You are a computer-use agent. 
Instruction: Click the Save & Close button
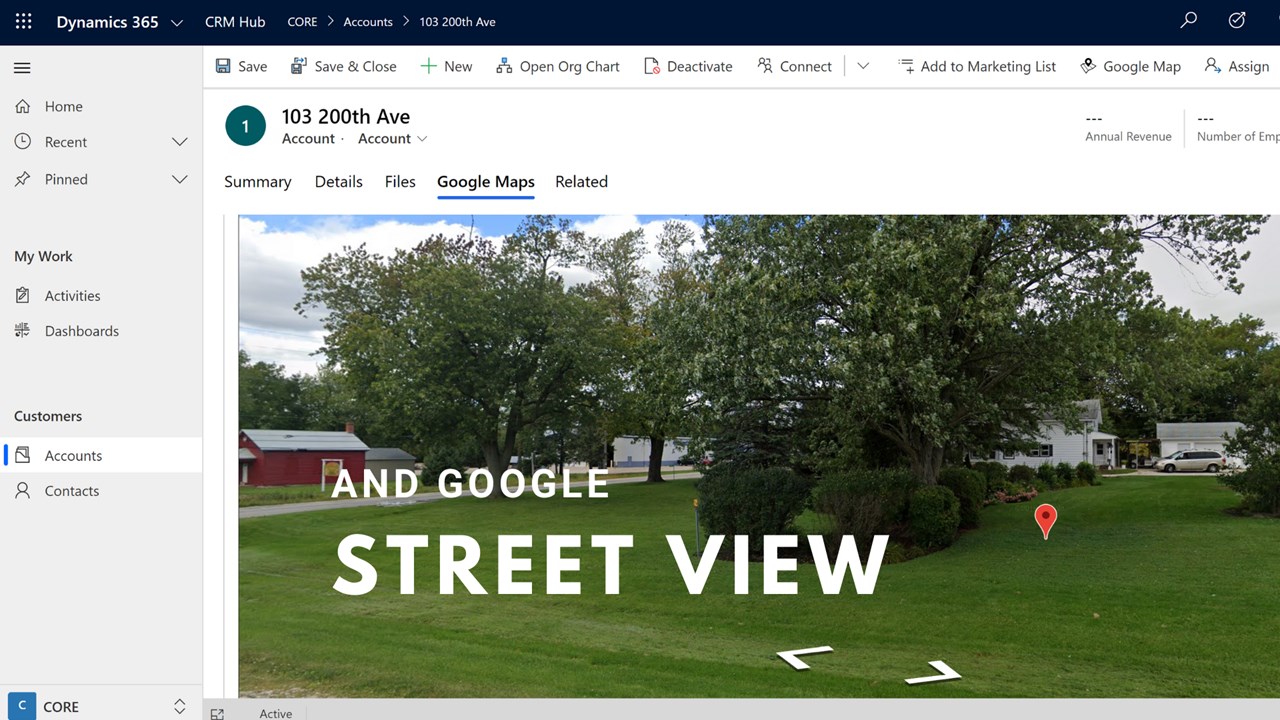tap(343, 66)
